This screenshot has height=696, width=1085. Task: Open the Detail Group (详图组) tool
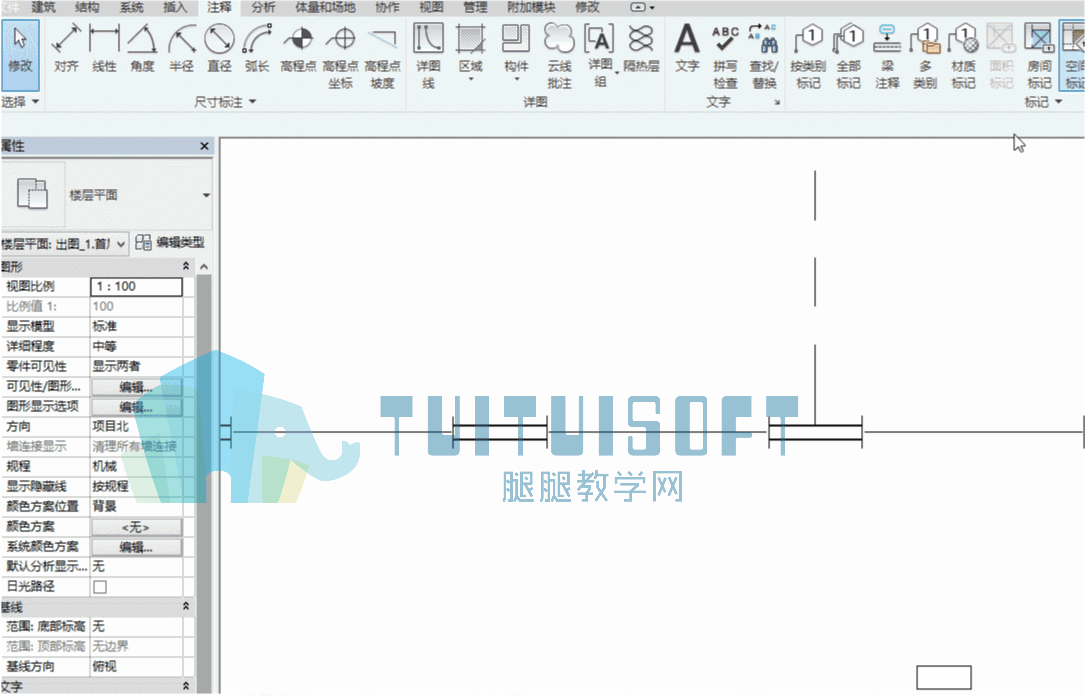(x=601, y=55)
